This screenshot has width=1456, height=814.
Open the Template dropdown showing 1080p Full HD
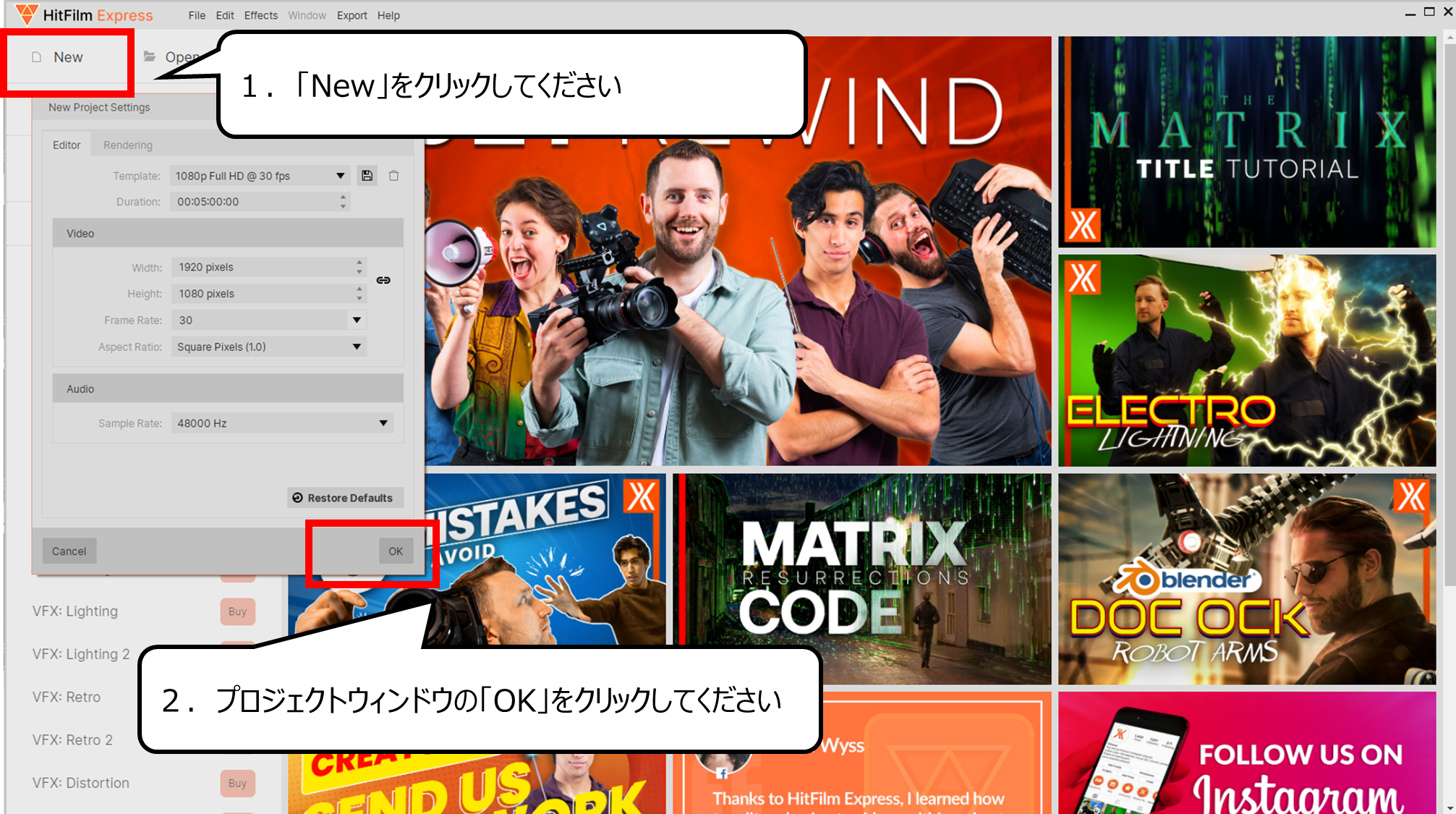pos(260,176)
